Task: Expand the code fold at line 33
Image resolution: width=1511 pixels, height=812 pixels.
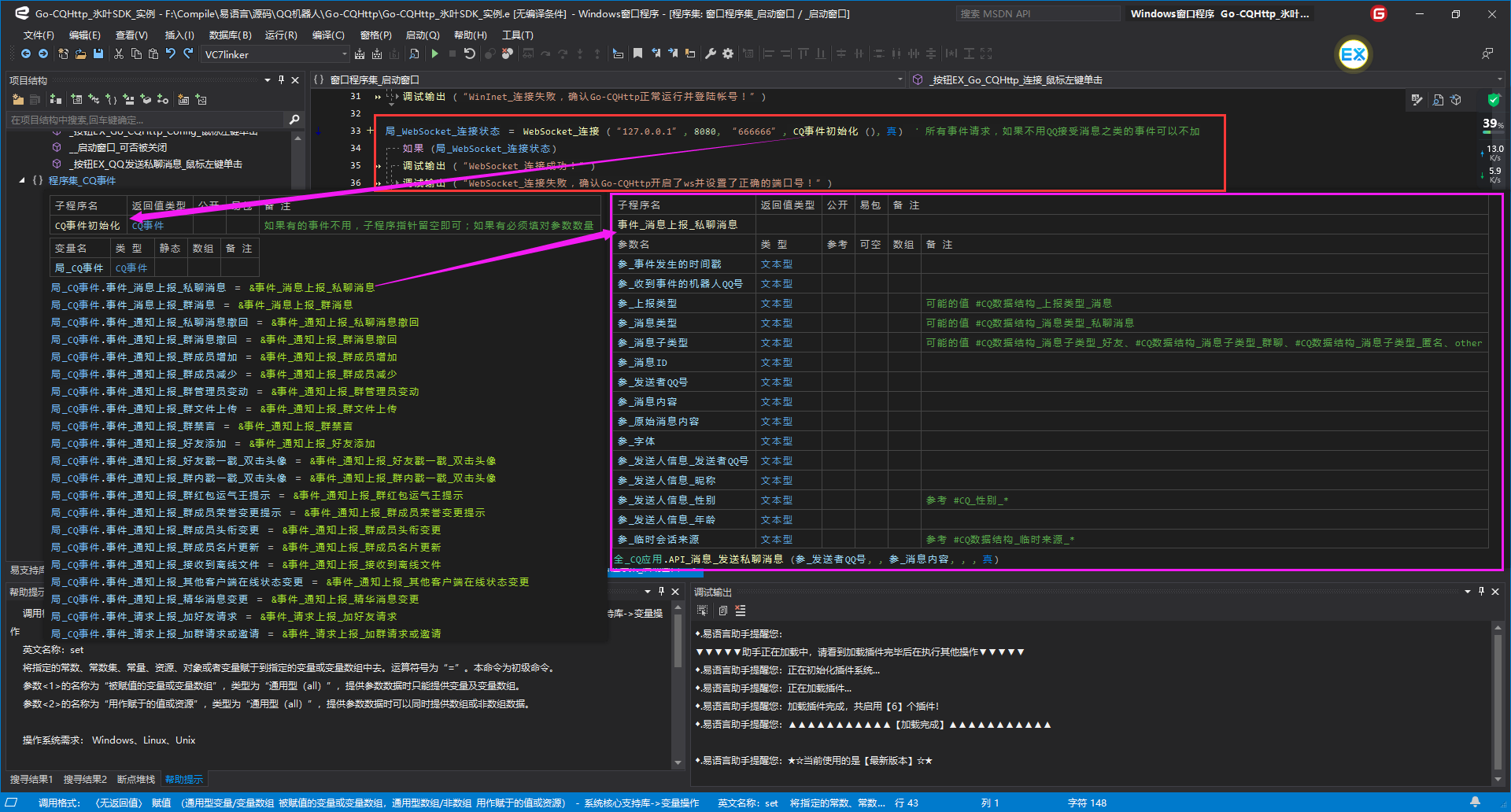Action: 370,131
